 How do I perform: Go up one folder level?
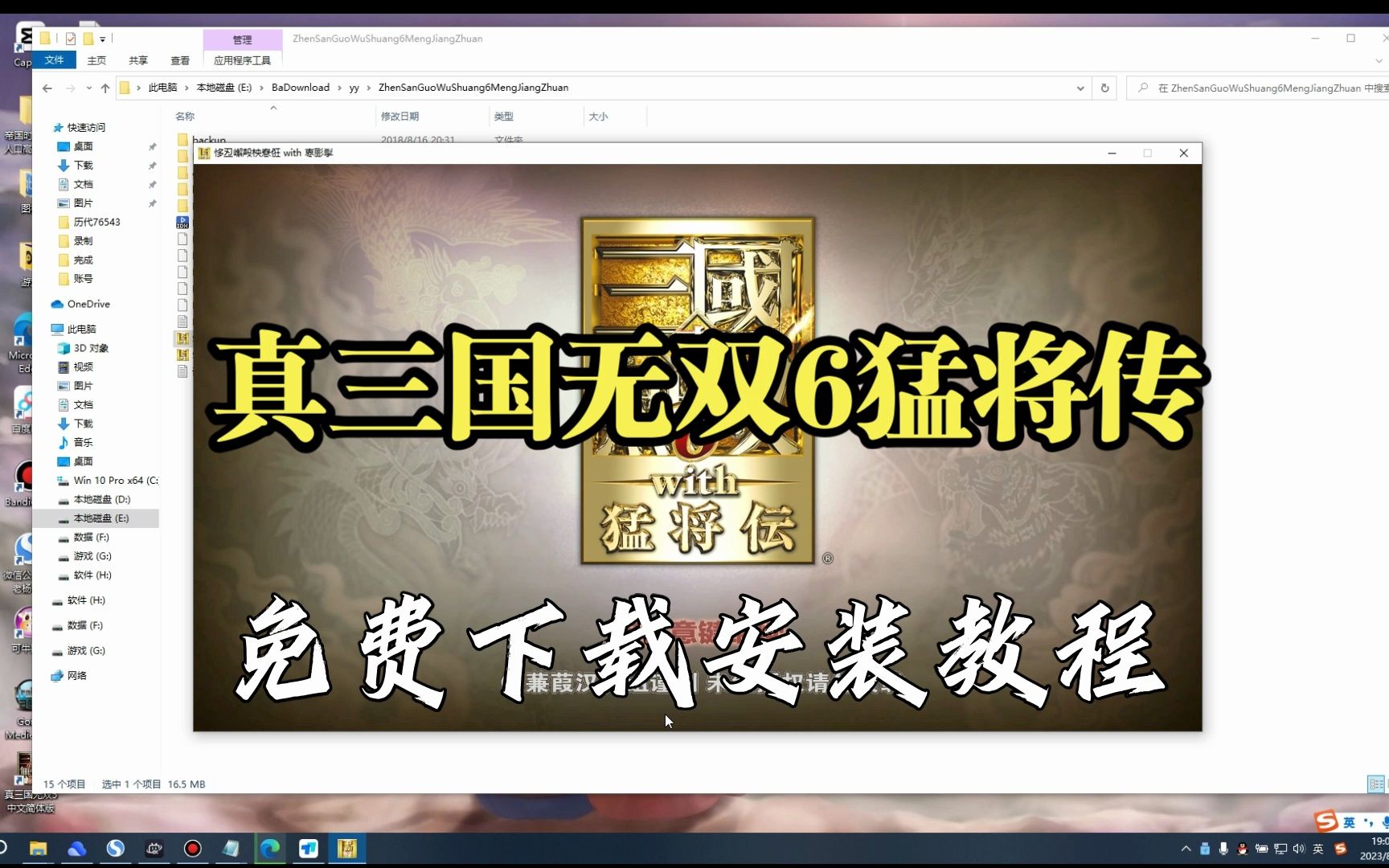105,88
